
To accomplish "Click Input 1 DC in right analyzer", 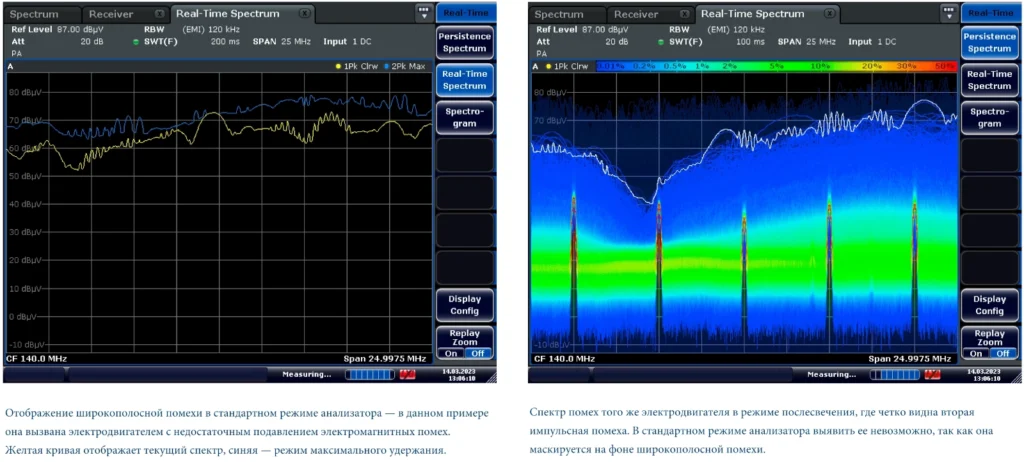I will (872, 41).
